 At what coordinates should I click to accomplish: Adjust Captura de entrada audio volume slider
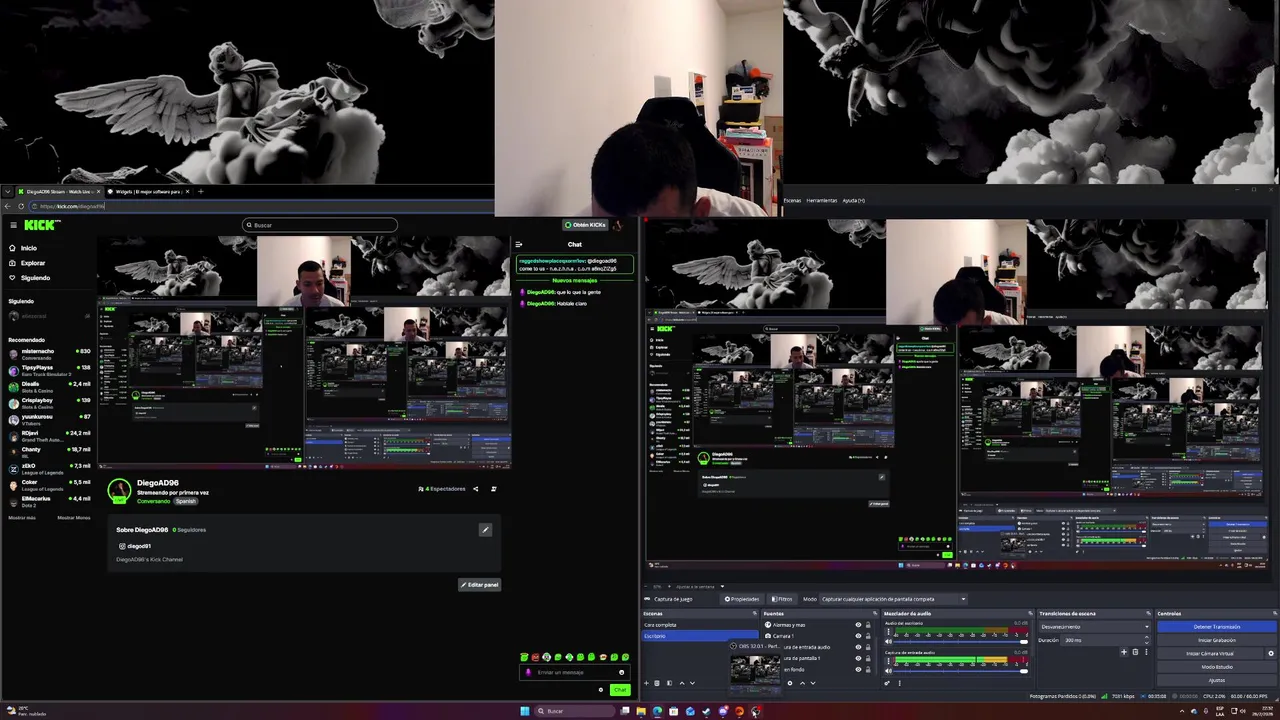[961, 670]
